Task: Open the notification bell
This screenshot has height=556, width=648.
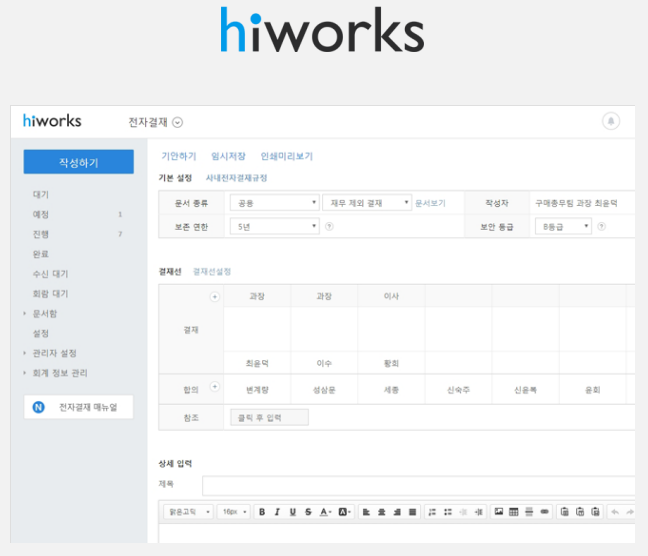Action: click(x=611, y=121)
